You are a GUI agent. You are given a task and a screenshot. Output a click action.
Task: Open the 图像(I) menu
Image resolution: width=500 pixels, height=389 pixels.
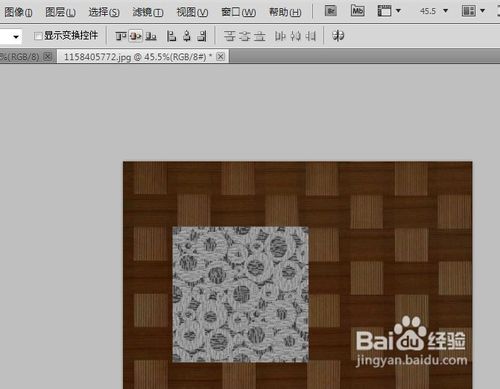click(18, 12)
